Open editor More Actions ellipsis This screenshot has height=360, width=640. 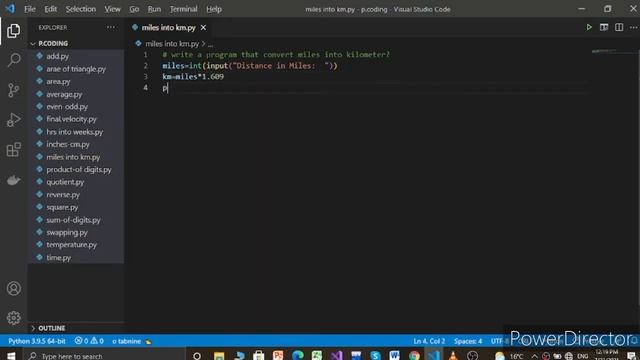point(633,27)
